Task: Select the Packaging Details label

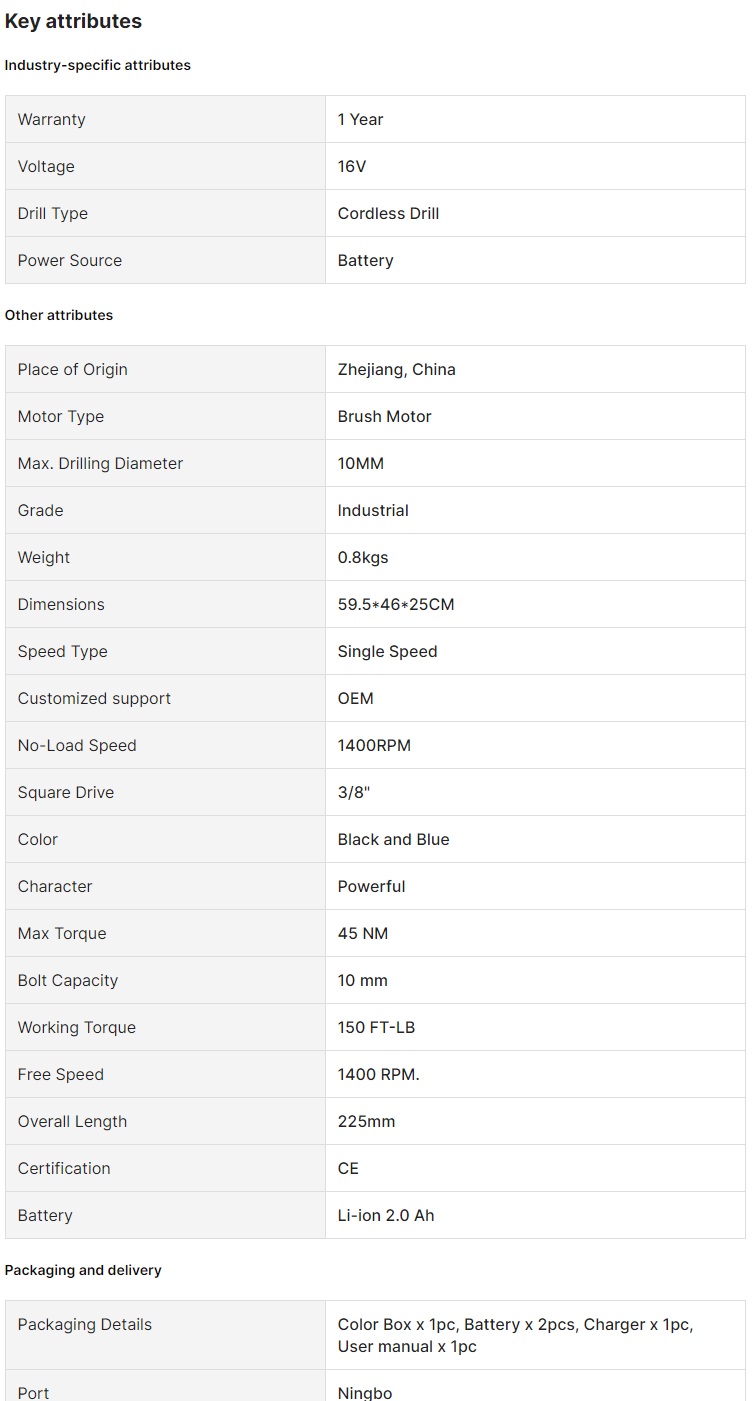Action: coord(85,1324)
